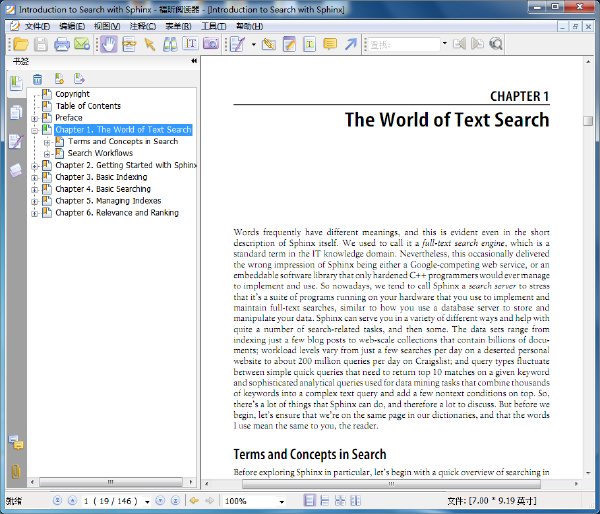Expand Chapter 6 Relevance and Ranking bookmark
Image resolution: width=600 pixels, height=514 pixels.
[x=34, y=214]
